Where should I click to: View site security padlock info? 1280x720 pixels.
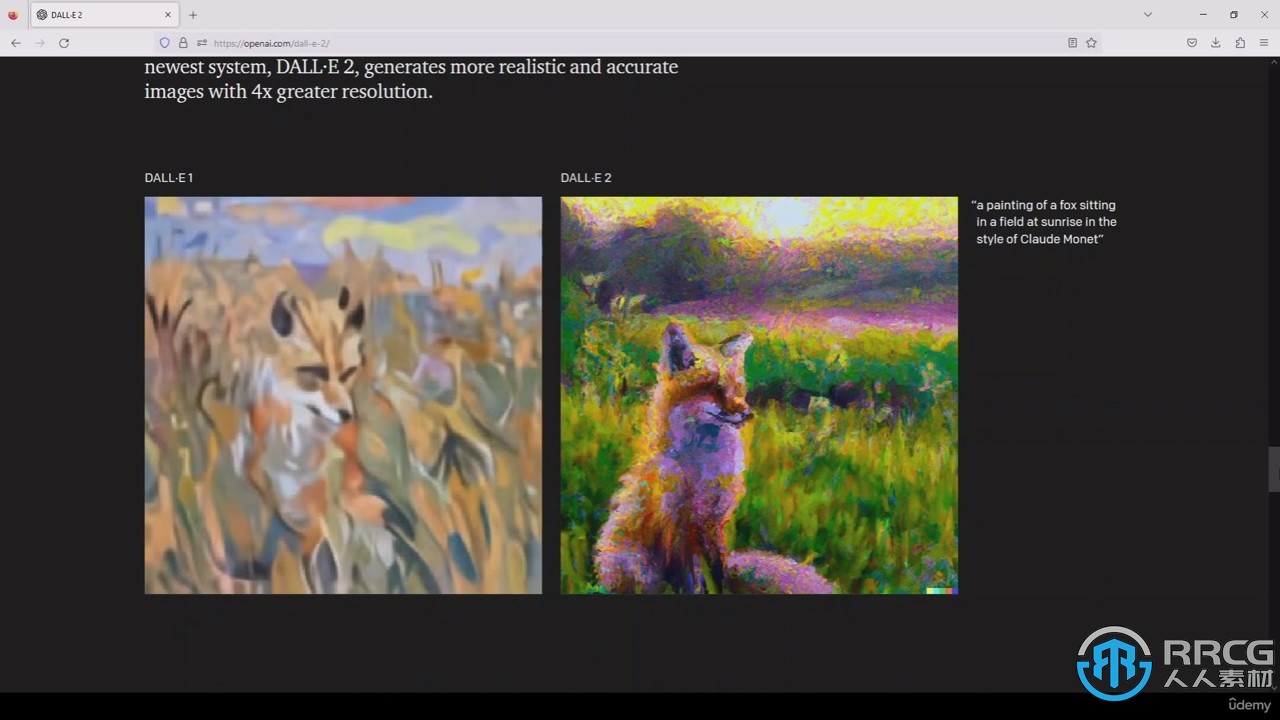pyautogui.click(x=183, y=43)
